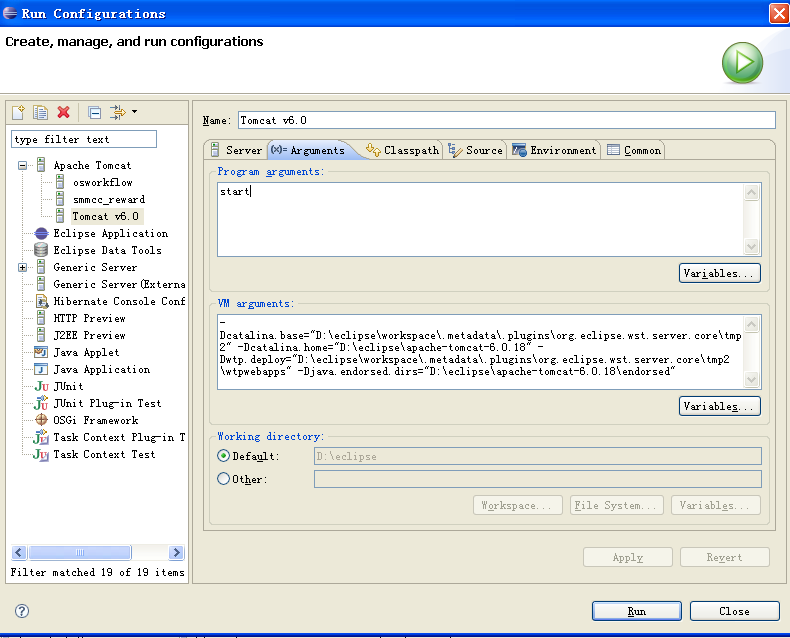Click the tree horizontal scrollbar thumb
Viewport: 790px width, 638px height.
80,552
